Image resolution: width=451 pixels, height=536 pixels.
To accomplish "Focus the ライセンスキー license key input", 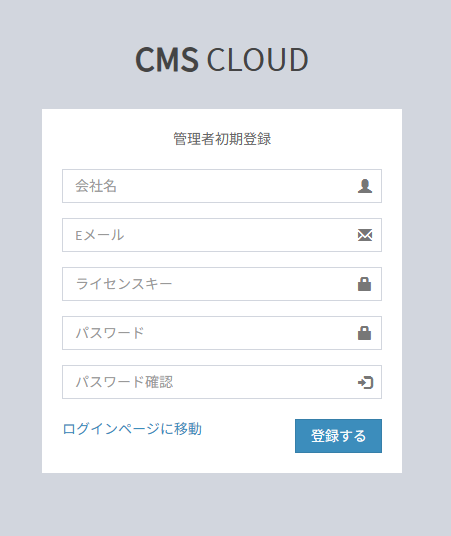I will point(222,284).
